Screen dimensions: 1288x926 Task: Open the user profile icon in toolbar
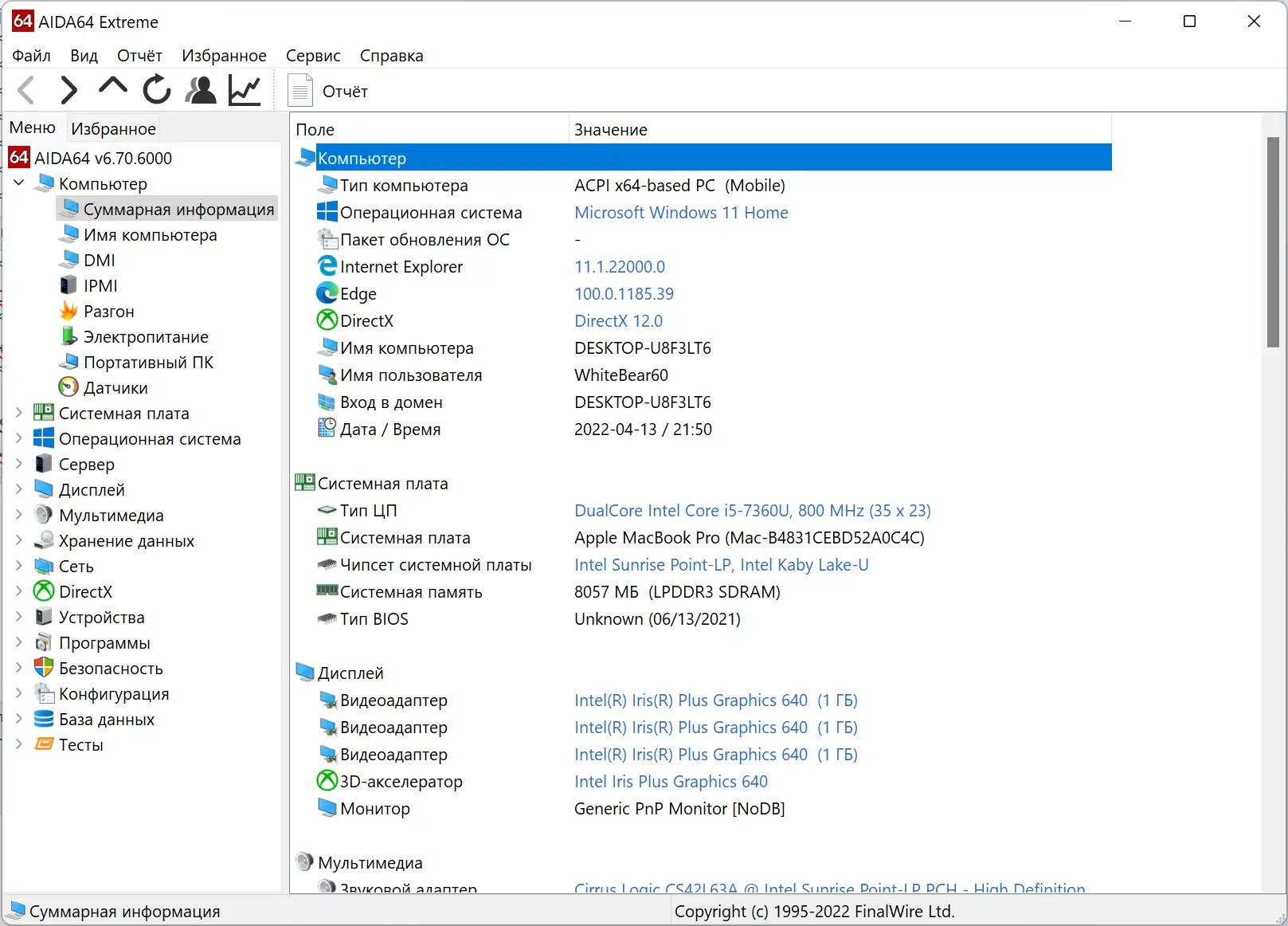tap(201, 90)
